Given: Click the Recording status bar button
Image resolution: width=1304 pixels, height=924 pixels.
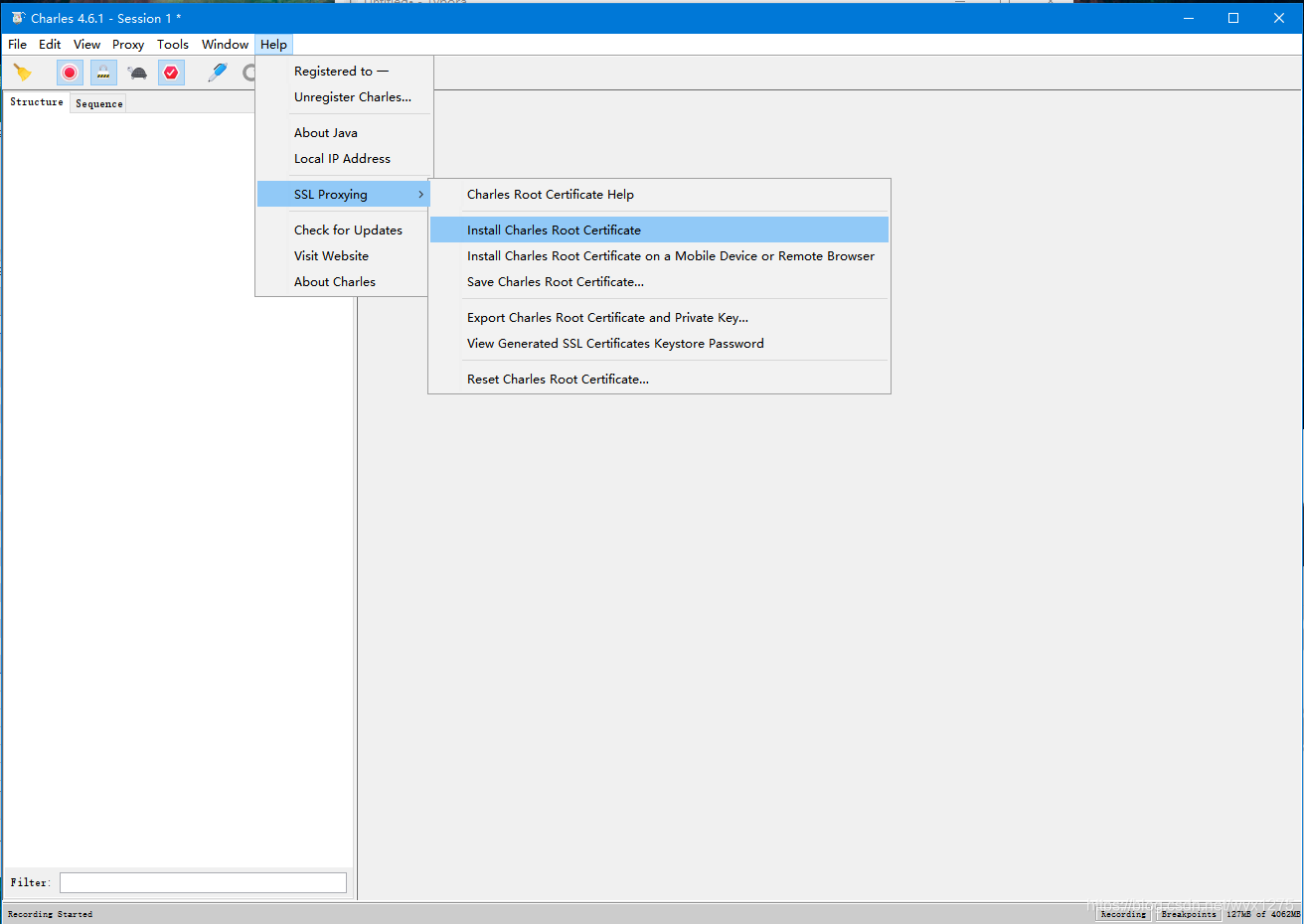Looking at the screenshot, I should click(x=1123, y=914).
